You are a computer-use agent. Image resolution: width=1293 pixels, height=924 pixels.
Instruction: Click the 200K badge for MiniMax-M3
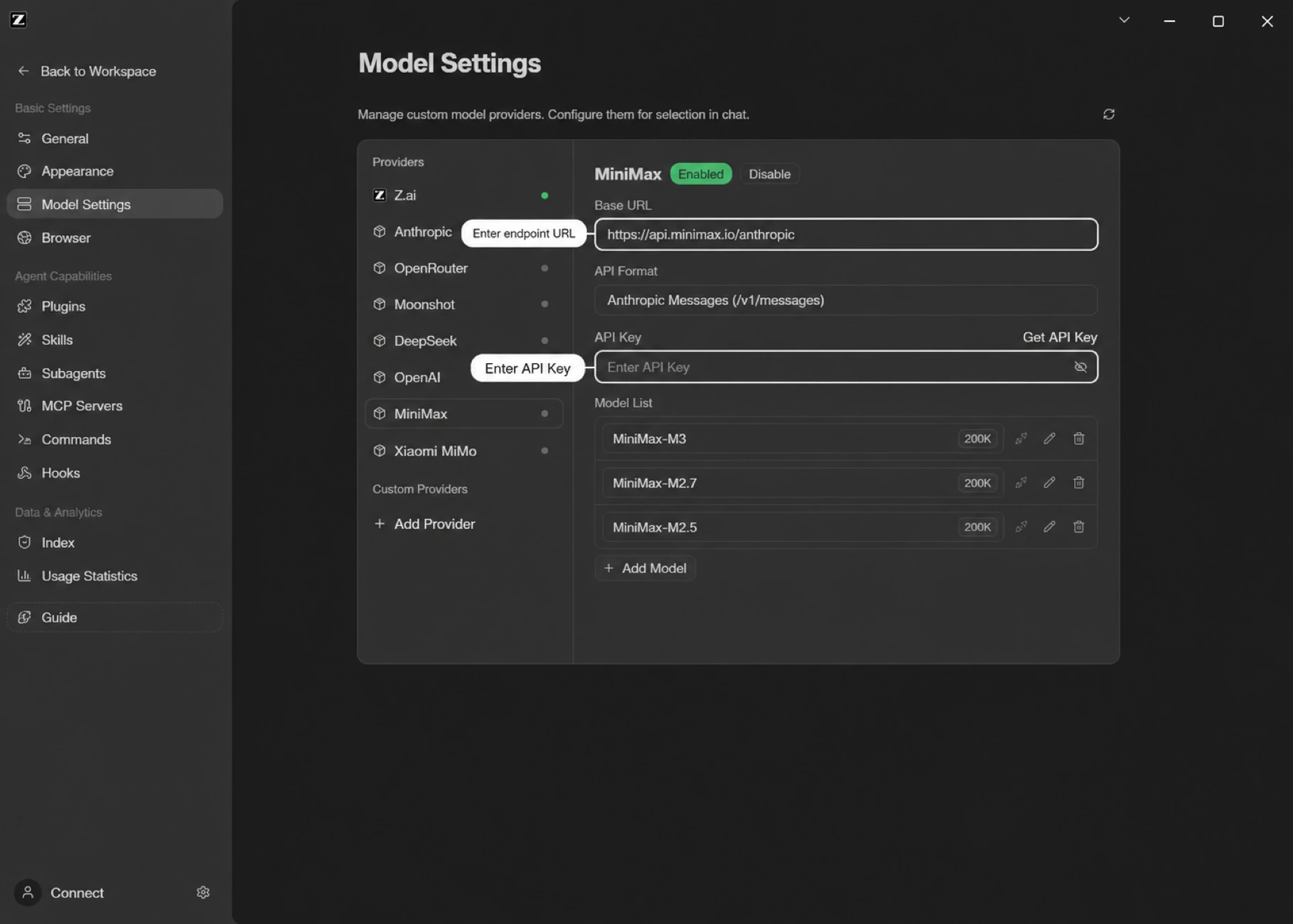pyautogui.click(x=977, y=439)
